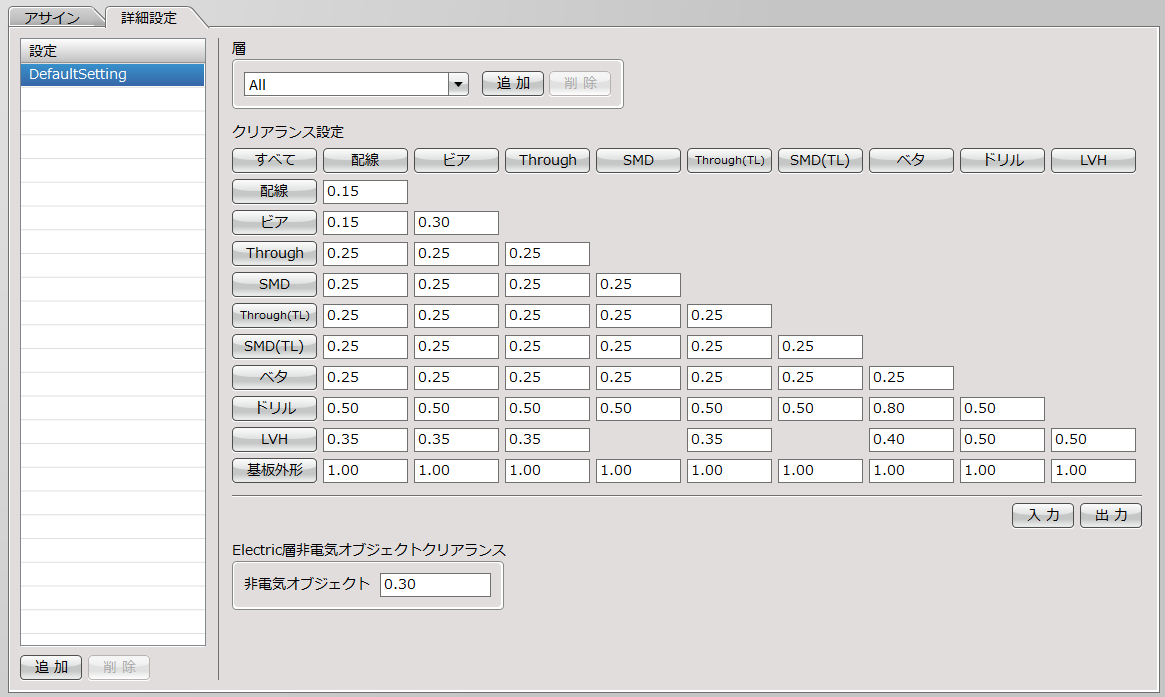Open the layer All dropdown
The height and width of the screenshot is (697, 1165).
point(458,84)
